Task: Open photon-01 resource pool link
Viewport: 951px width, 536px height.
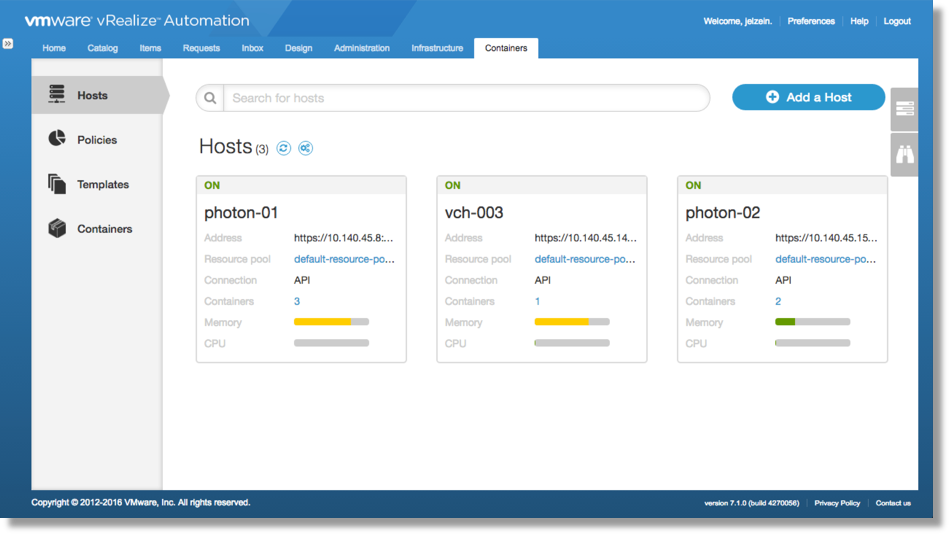Action: pos(344,259)
